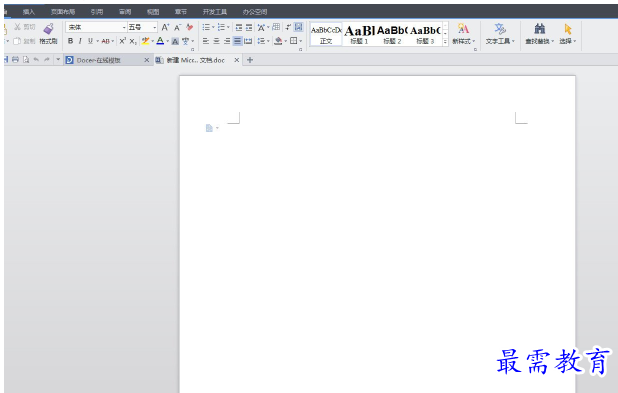Apply superscript with the X² icon
Screen dimensions: 618x393
point(123,41)
